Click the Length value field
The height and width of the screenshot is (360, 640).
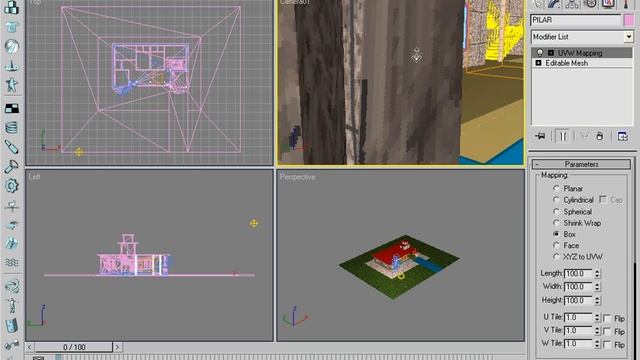coord(578,273)
